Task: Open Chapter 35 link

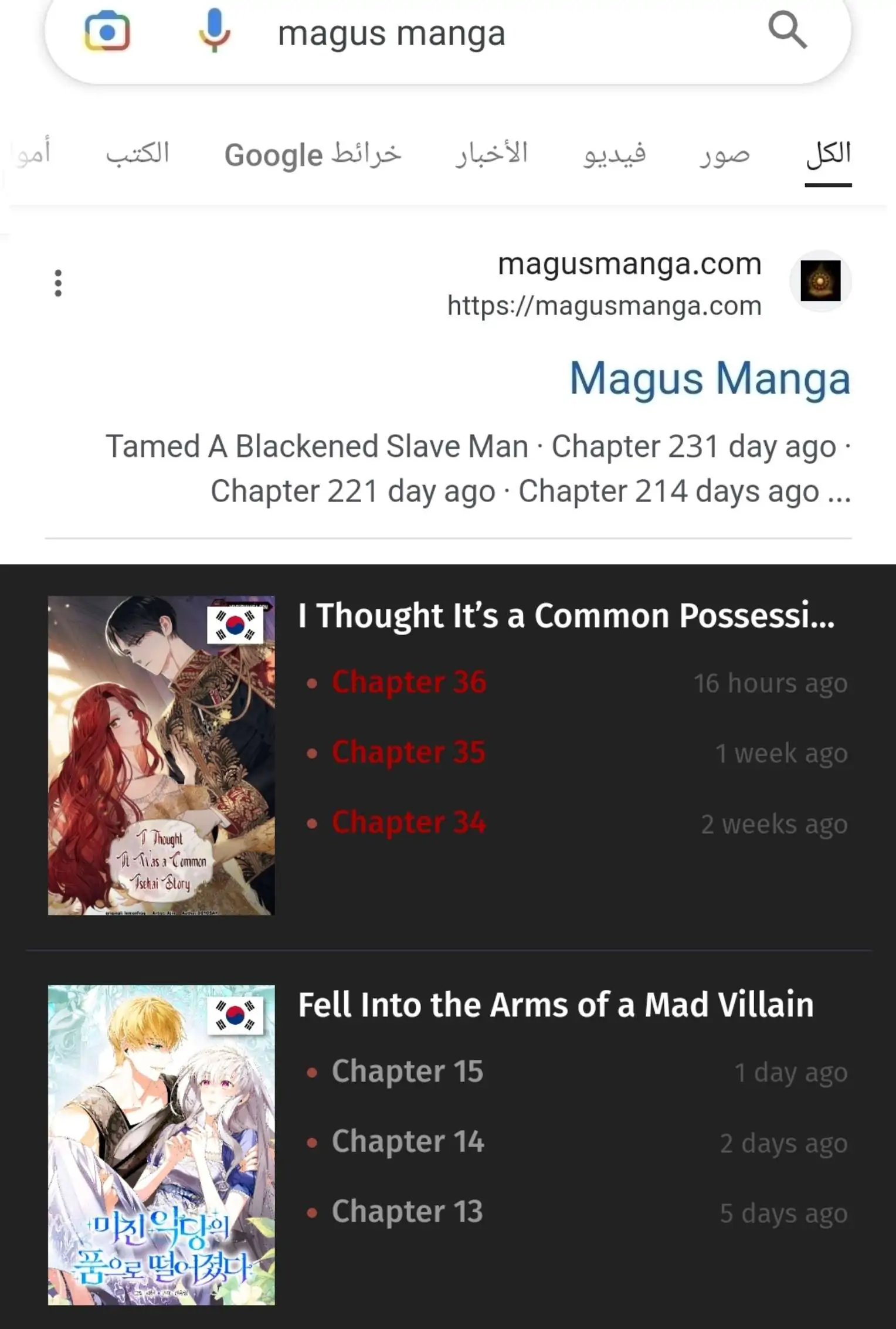Action: [408, 752]
